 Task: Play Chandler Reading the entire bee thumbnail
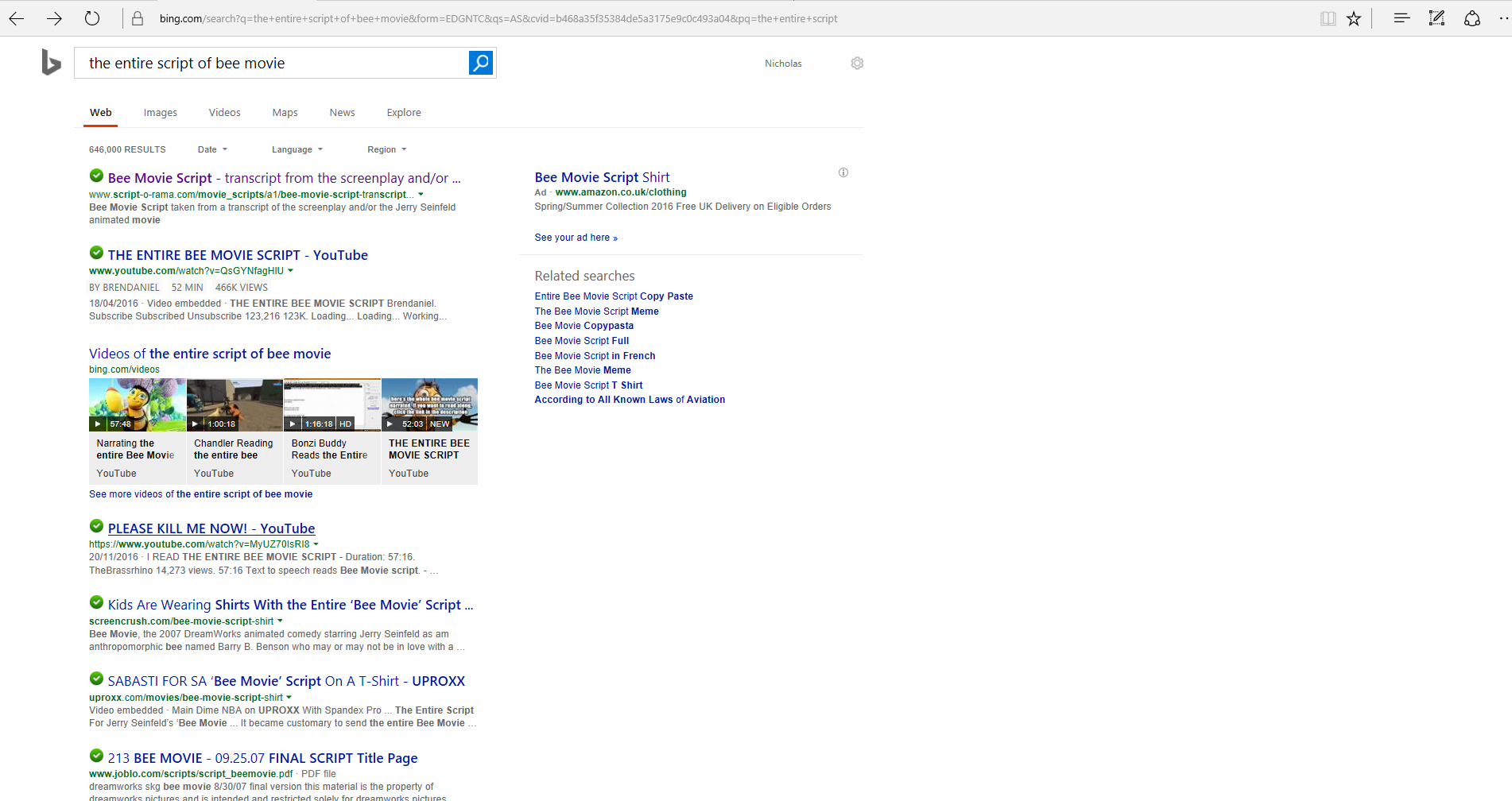point(235,404)
